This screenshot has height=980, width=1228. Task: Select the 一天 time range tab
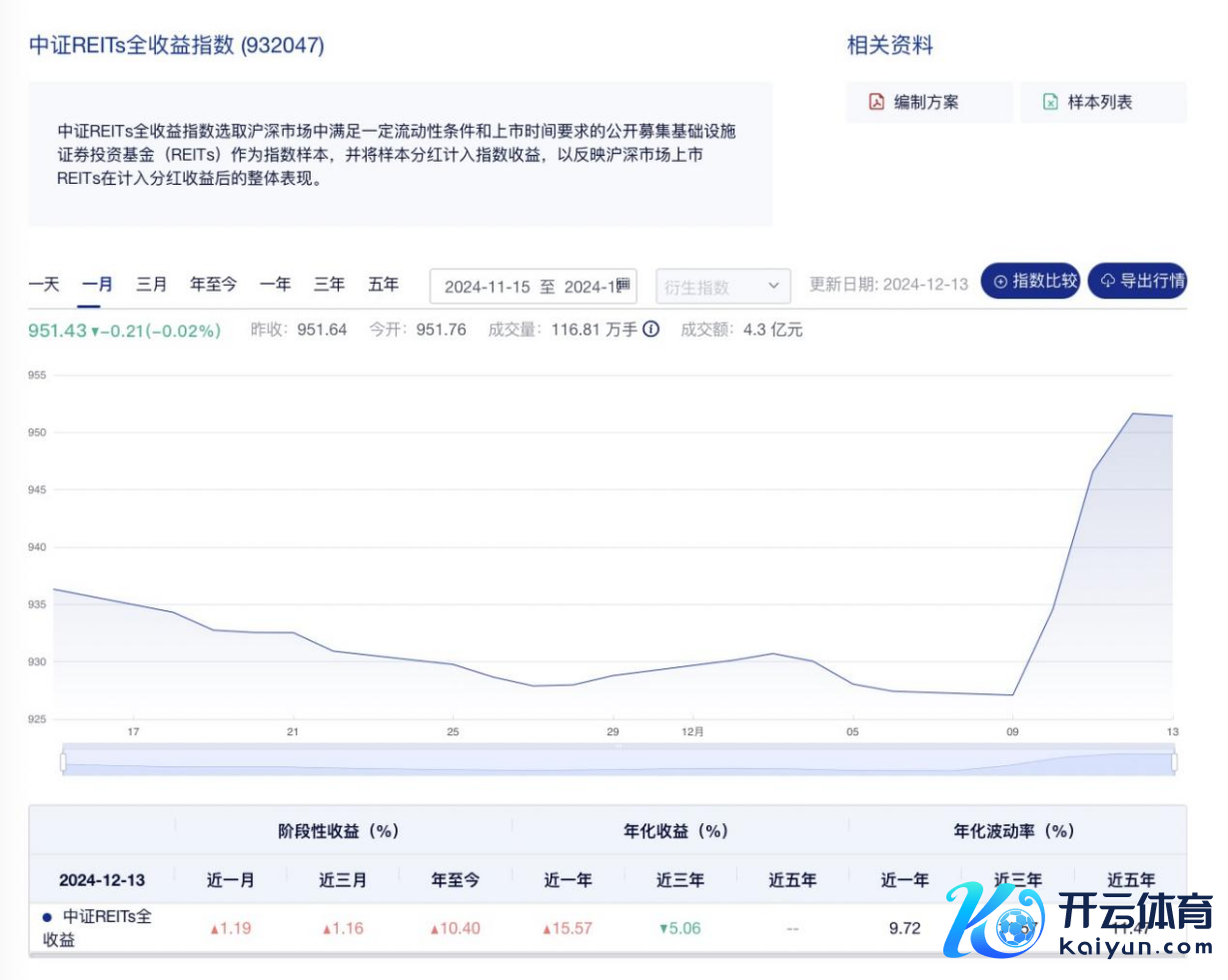pyautogui.click(x=44, y=285)
